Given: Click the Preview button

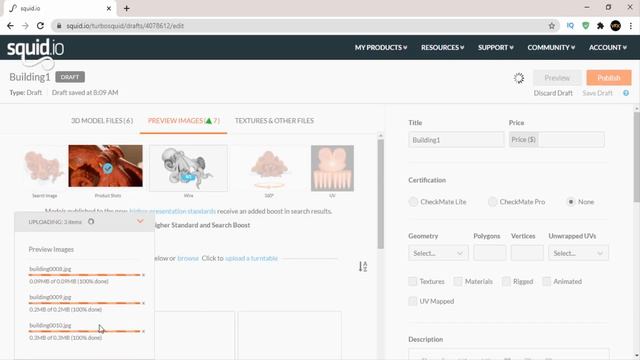Looking at the screenshot, I should [x=557, y=78].
